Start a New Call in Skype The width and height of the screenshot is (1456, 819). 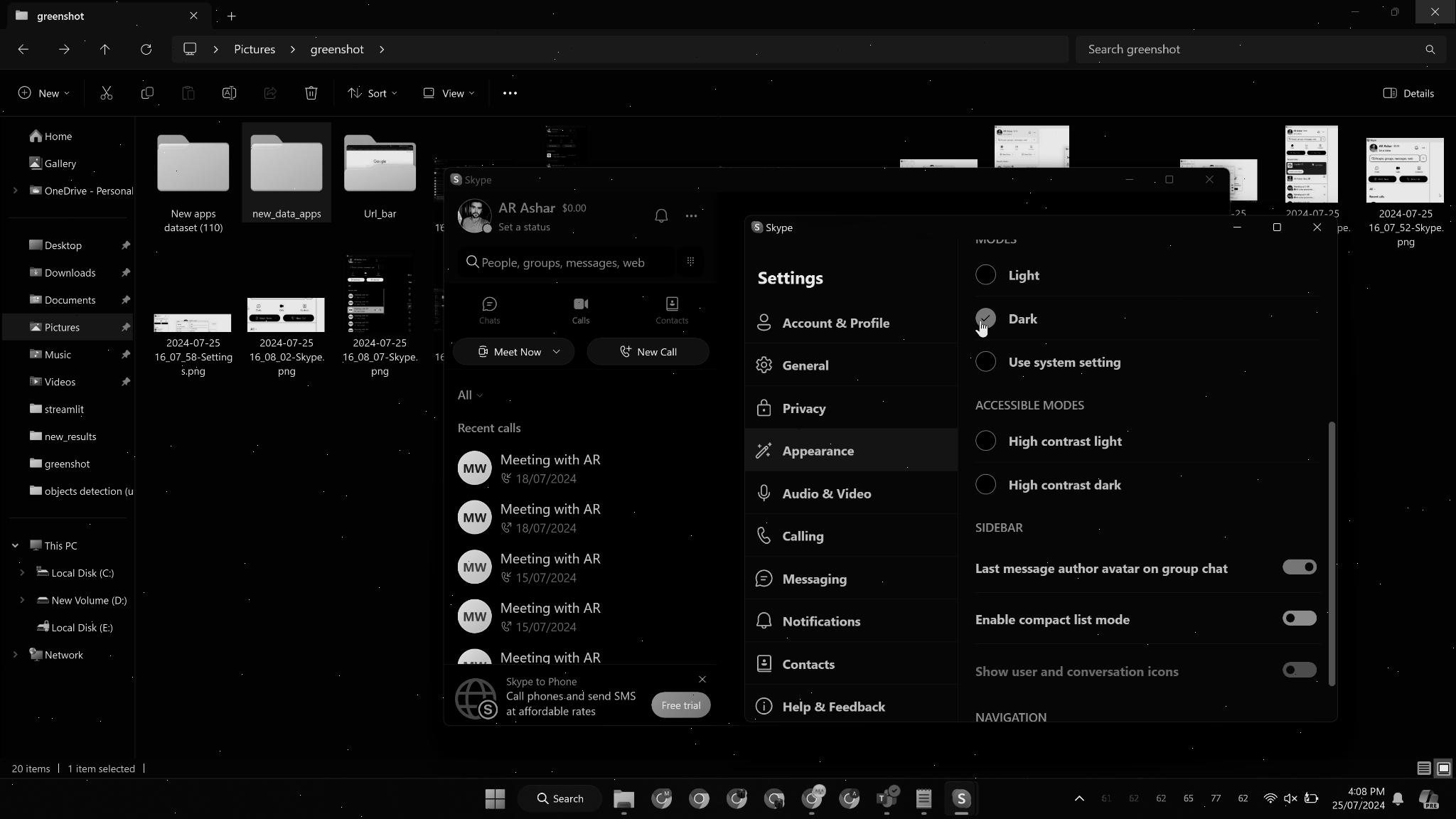click(x=648, y=352)
